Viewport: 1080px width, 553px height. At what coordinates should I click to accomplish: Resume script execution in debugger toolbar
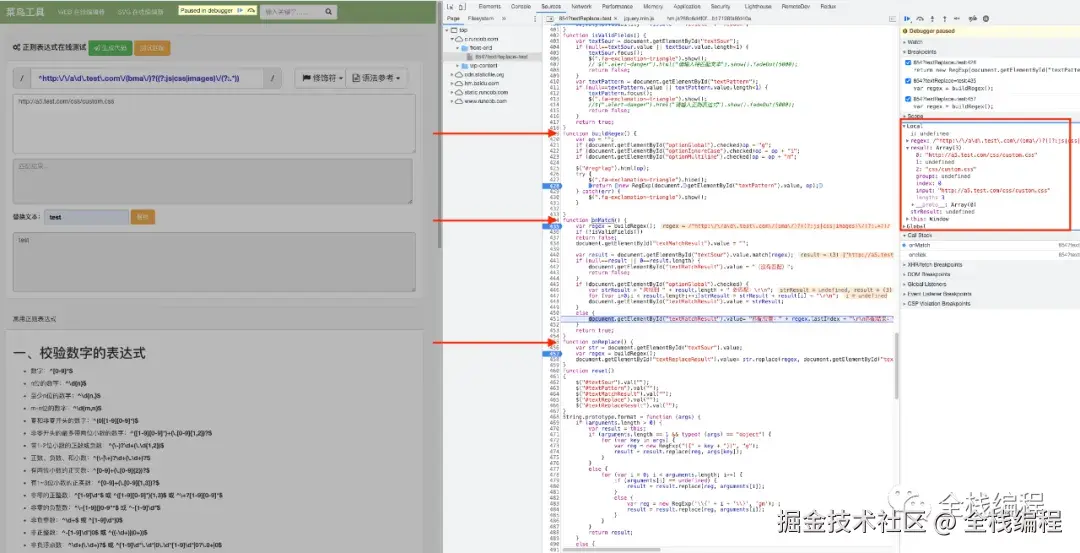point(908,19)
